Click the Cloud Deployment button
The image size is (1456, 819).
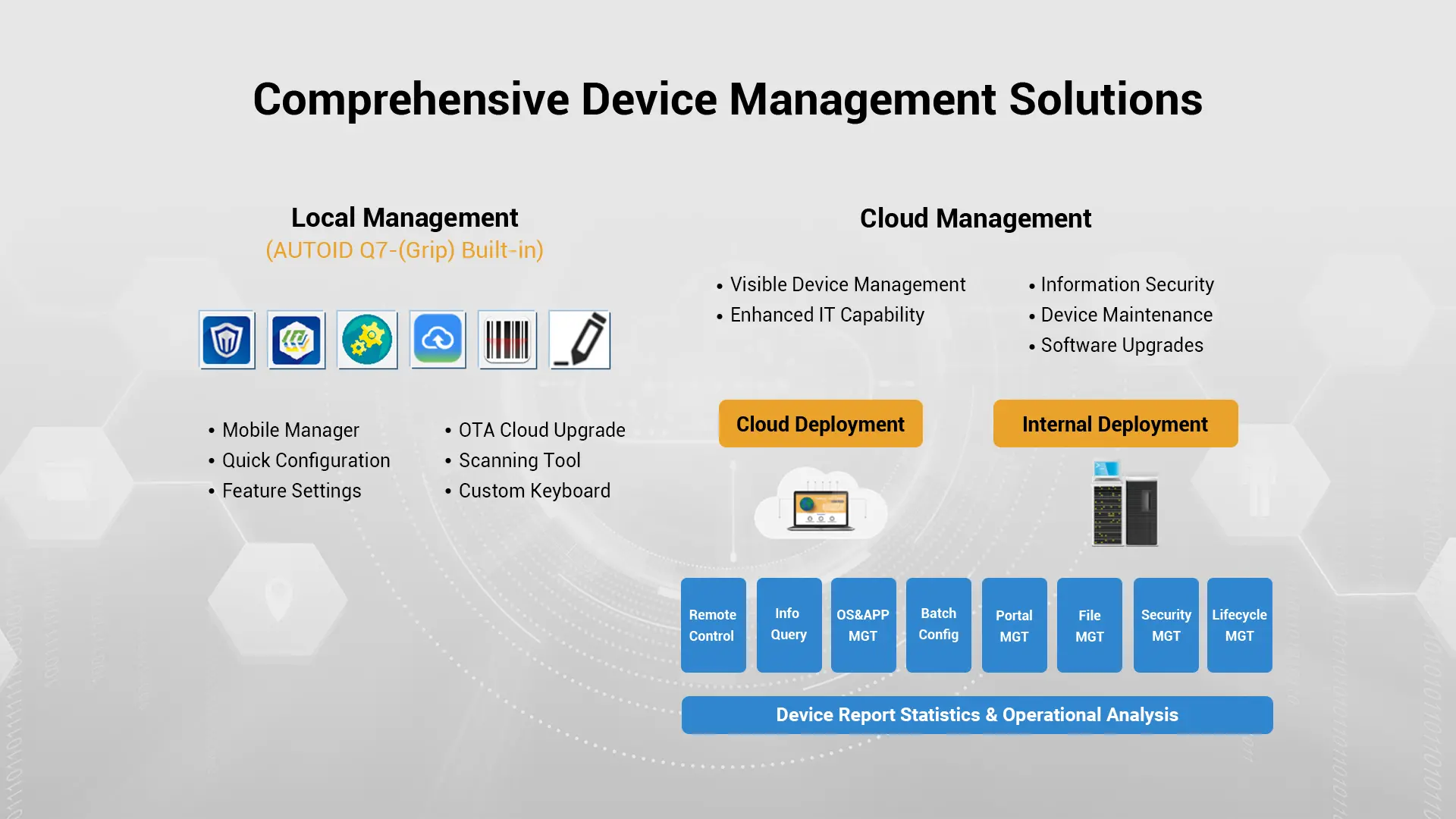821,424
